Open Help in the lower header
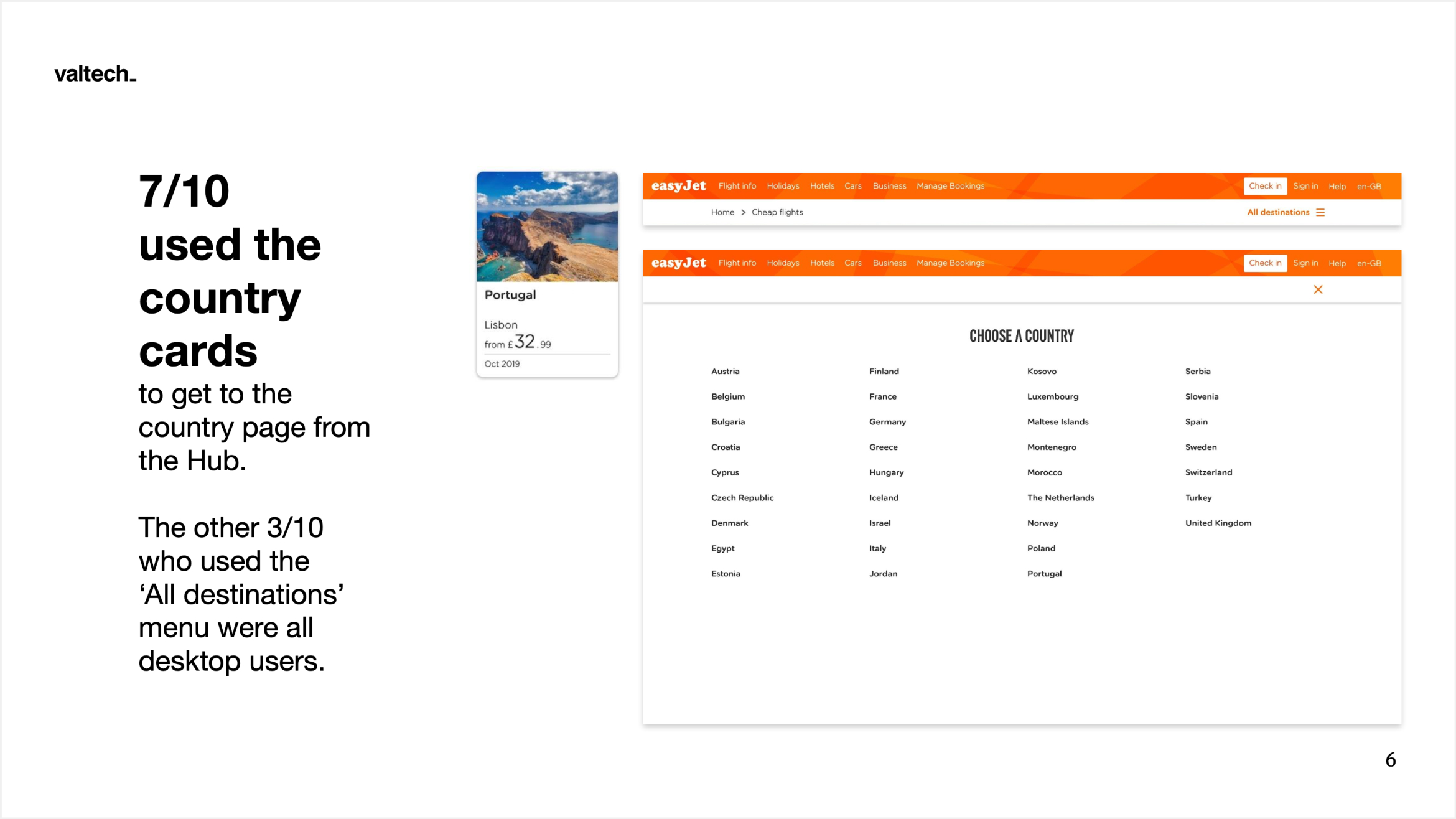 (1337, 263)
